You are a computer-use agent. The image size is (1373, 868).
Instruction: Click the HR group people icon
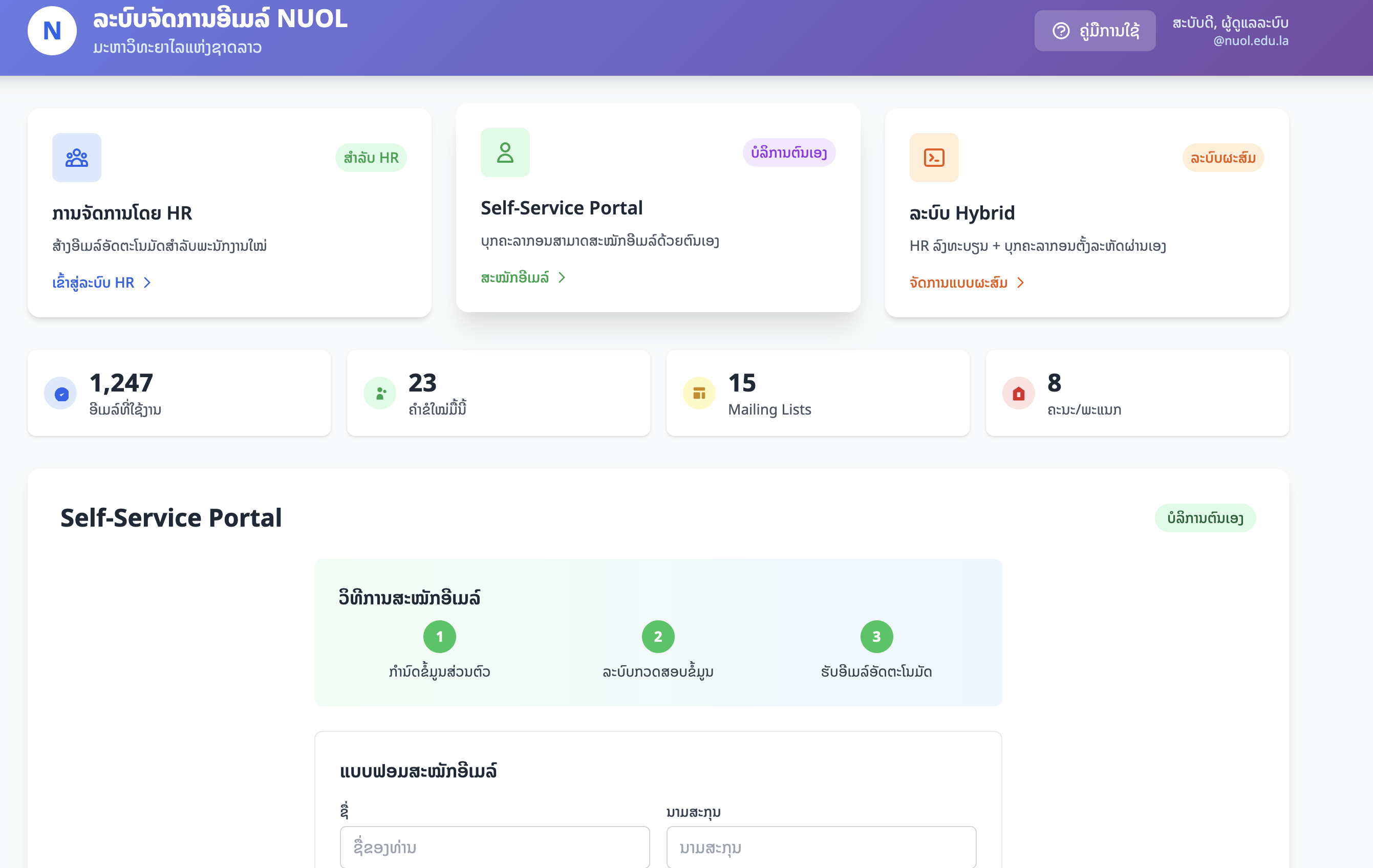point(76,158)
